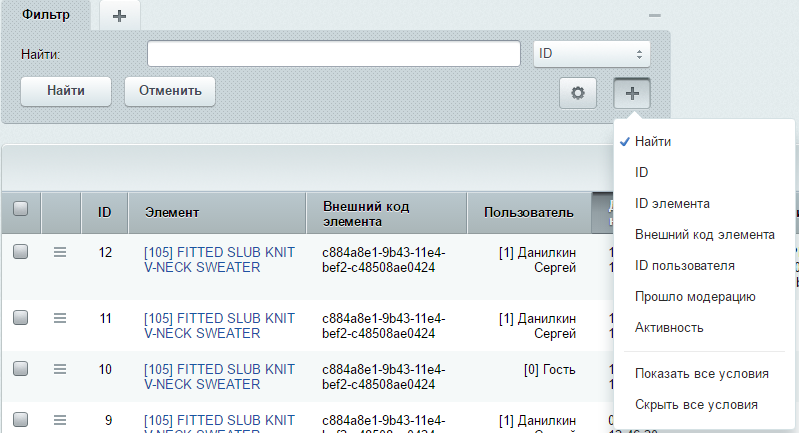799x433 pixels.
Task: Select ID condition in the menu
Action: pyautogui.click(x=641, y=173)
